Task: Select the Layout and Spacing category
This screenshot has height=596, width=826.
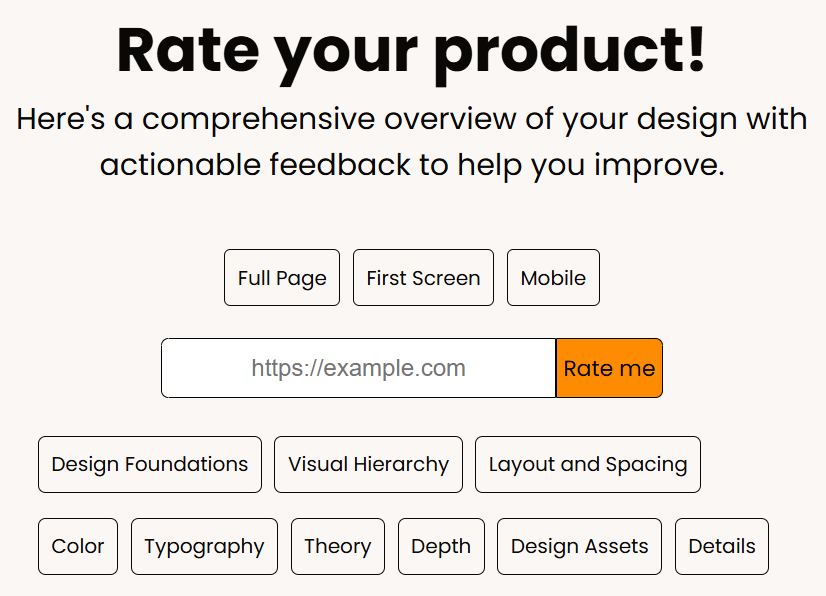Action: [588, 464]
